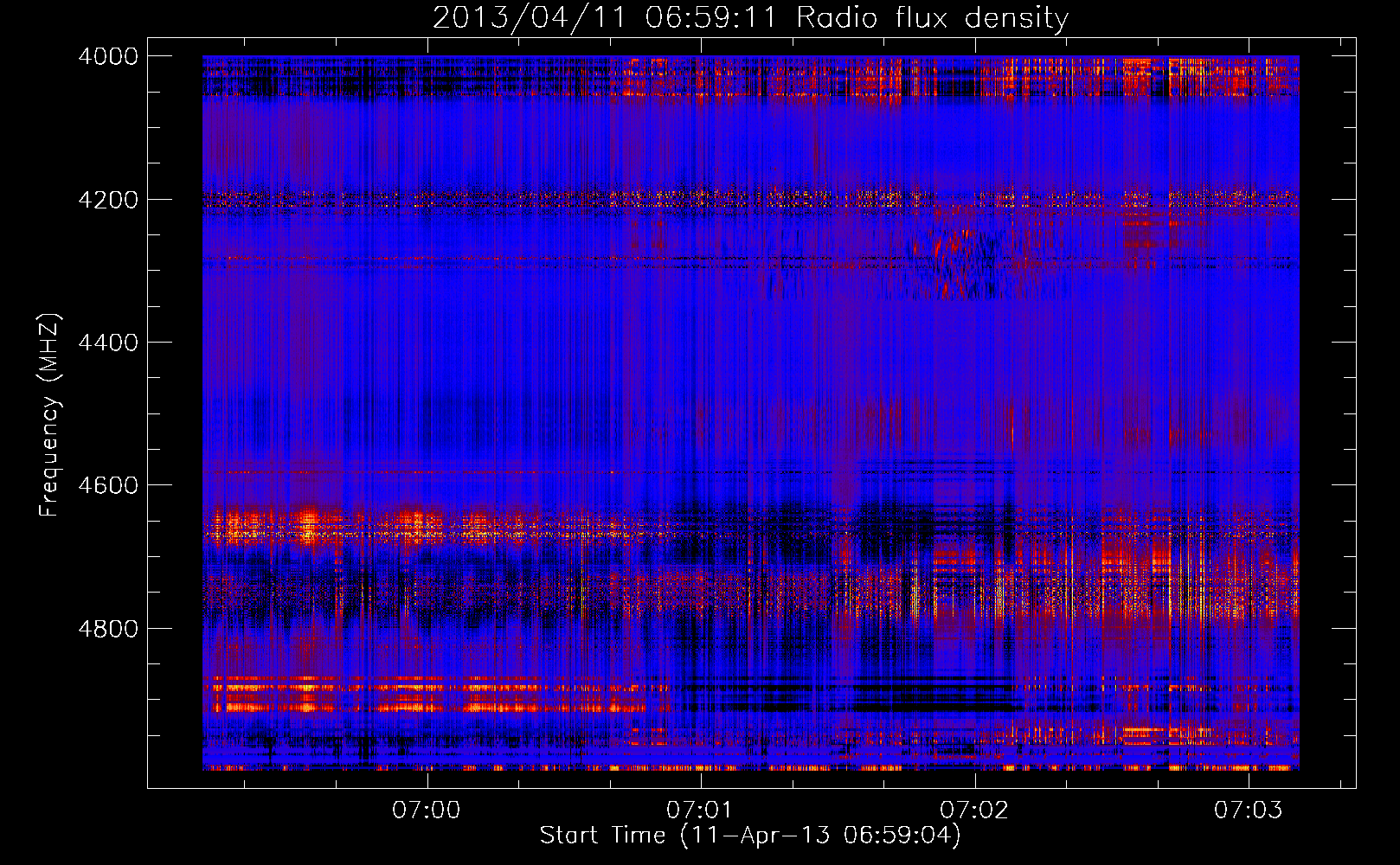Click the 07:00 time tick label
This screenshot has height=865, width=1400.
pos(427,811)
